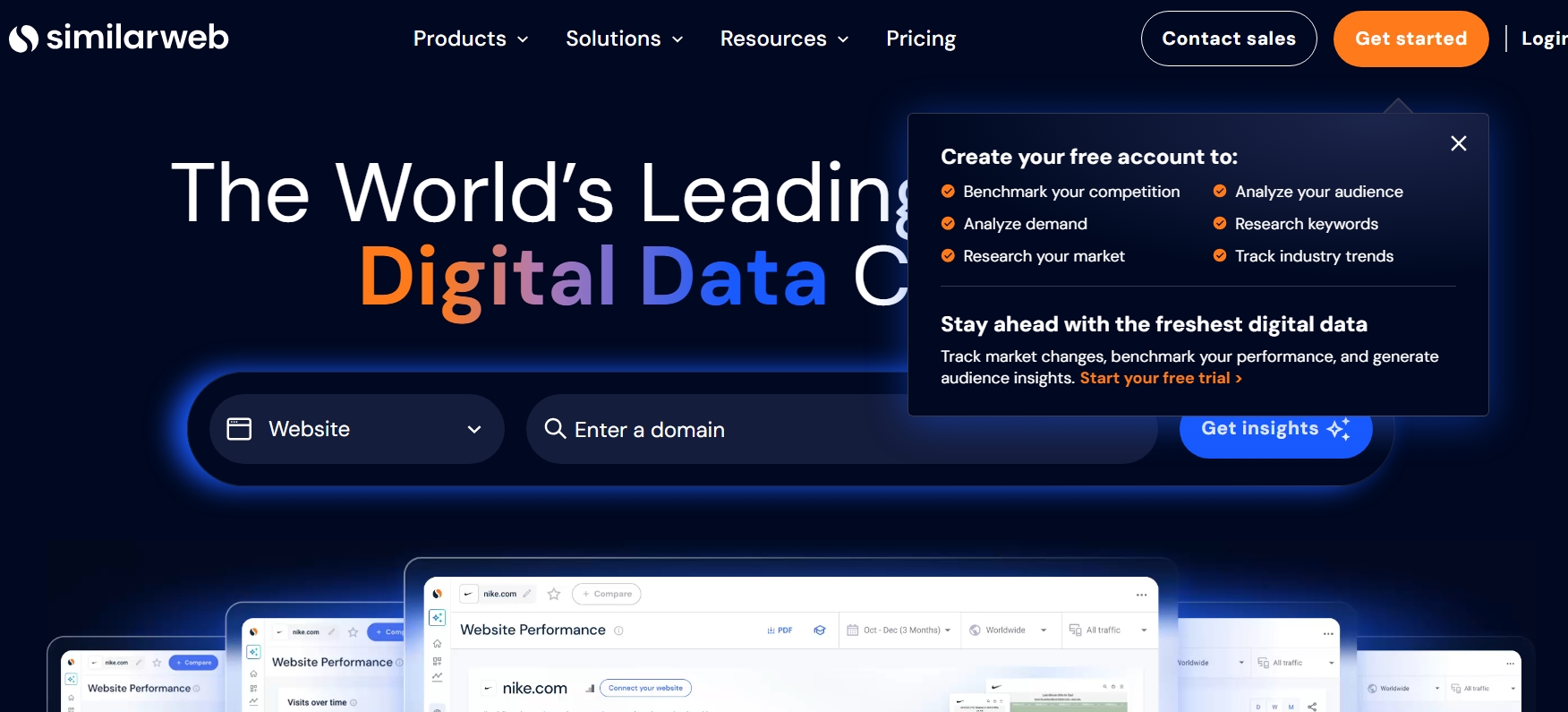Click the Enter a domain search field
The height and width of the screenshot is (712, 1568).
[x=841, y=429]
